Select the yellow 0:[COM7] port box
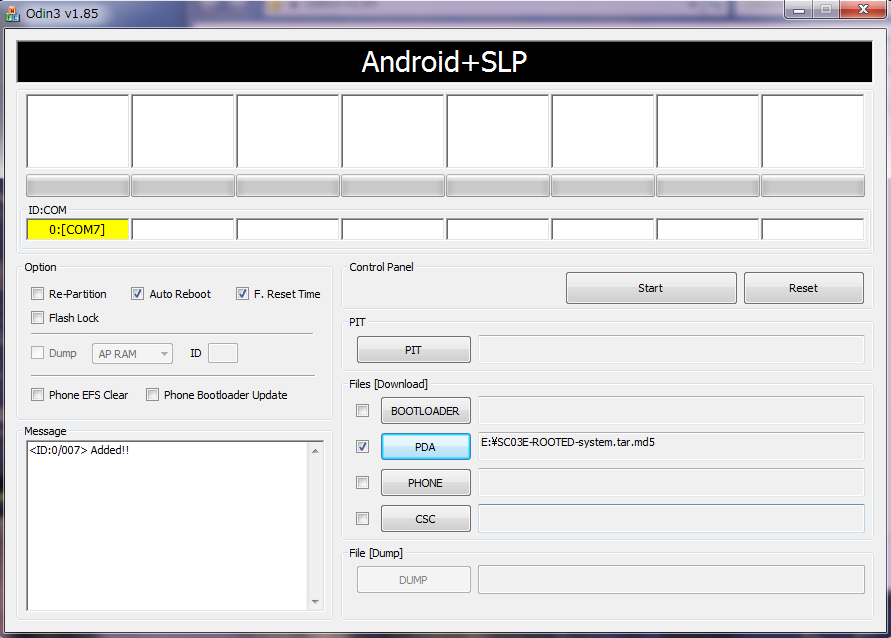The height and width of the screenshot is (638, 891). pyautogui.click(x=78, y=230)
